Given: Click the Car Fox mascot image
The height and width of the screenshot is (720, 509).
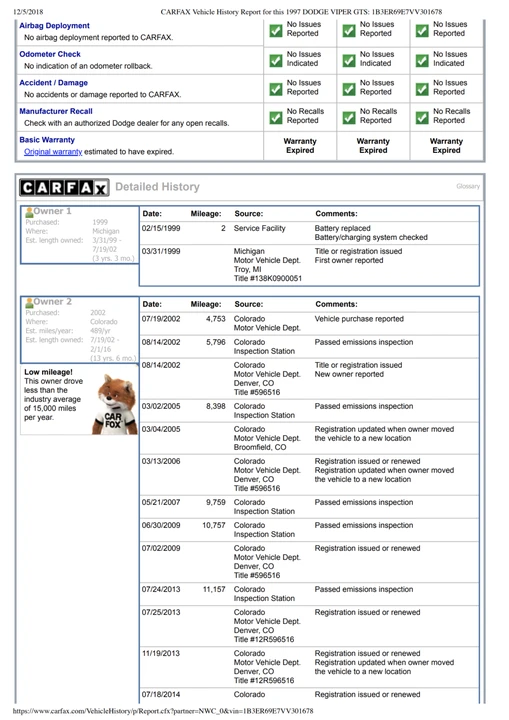Looking at the screenshot, I should (x=115, y=405).
